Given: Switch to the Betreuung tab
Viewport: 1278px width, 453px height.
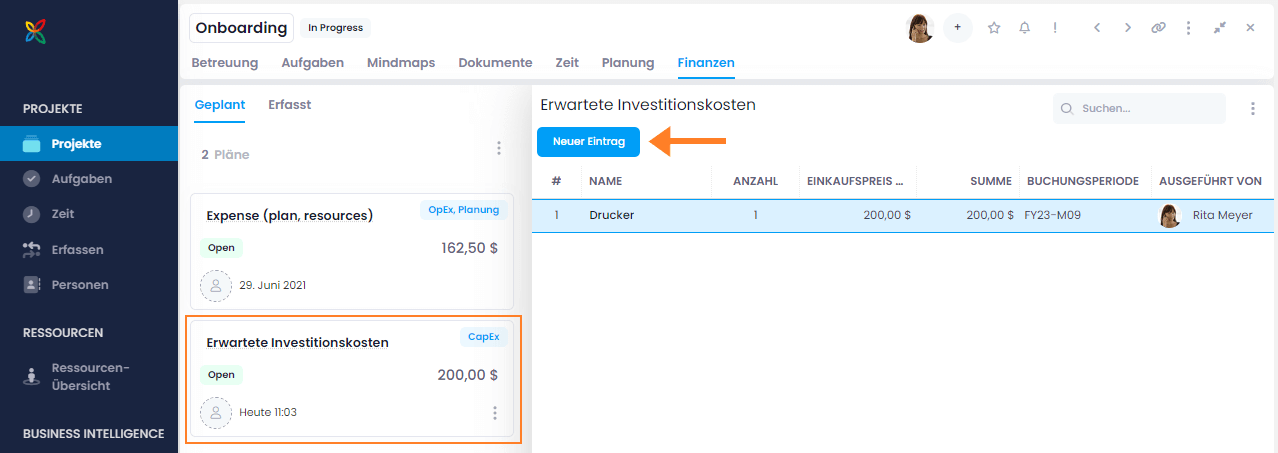Looking at the screenshot, I should click(225, 62).
